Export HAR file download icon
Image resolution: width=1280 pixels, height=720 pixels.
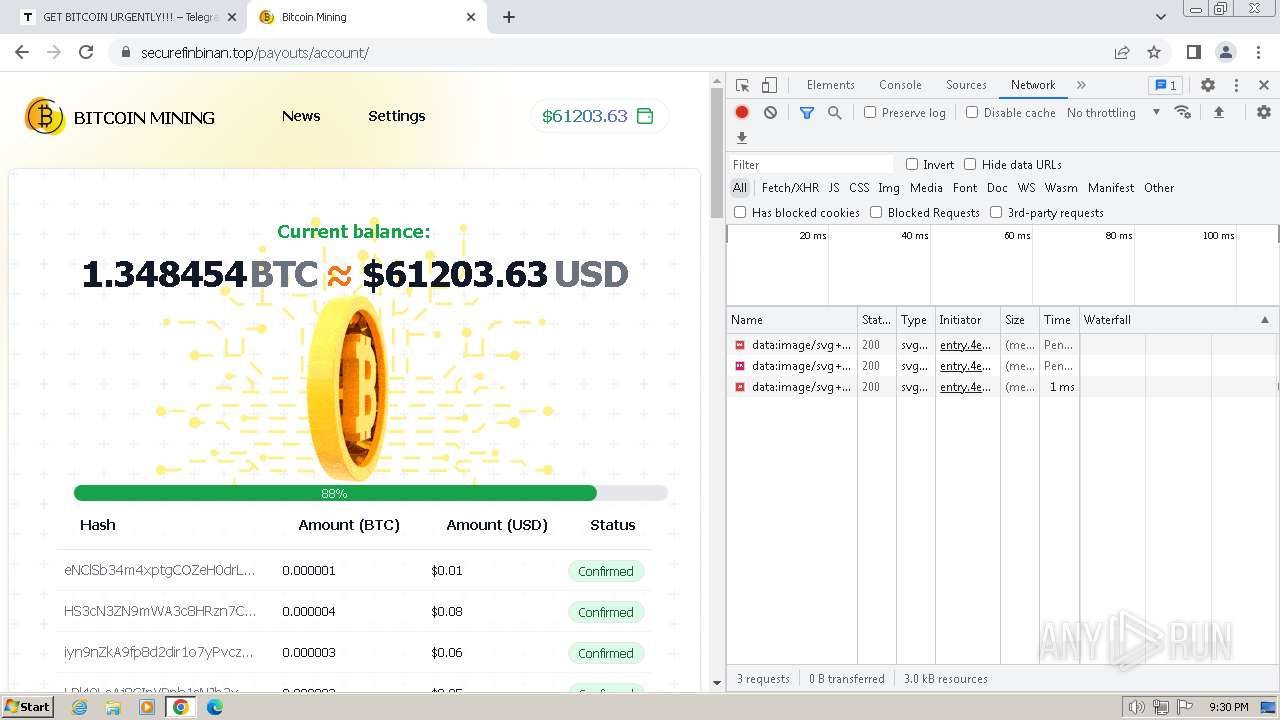point(742,138)
